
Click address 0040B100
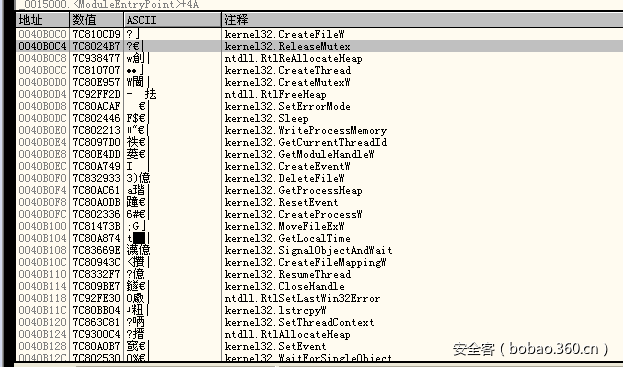point(42,226)
